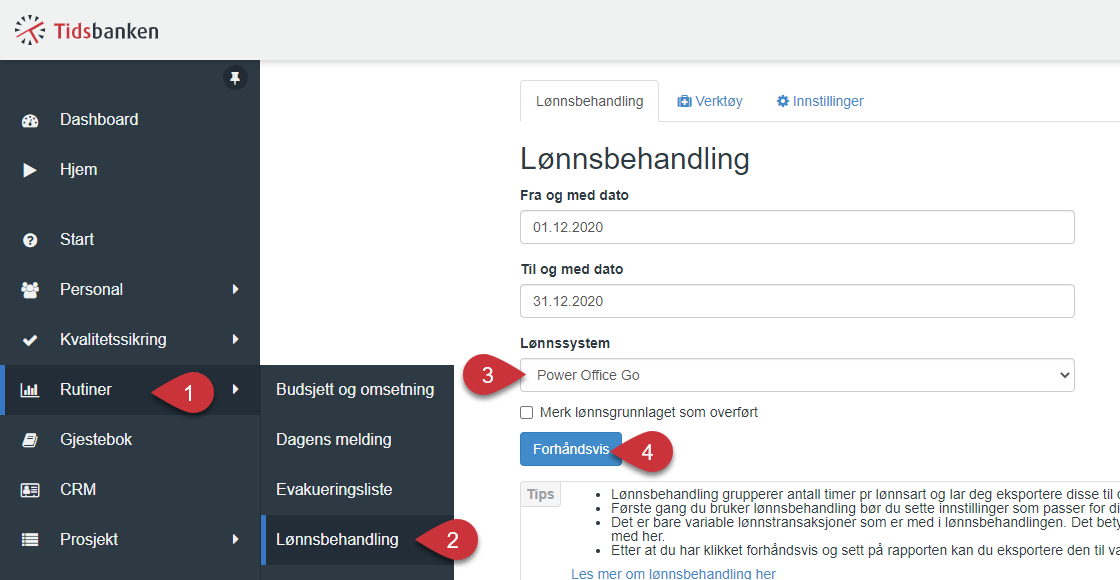Expand the Personal submenu arrow
1120x580 pixels.
(236, 289)
